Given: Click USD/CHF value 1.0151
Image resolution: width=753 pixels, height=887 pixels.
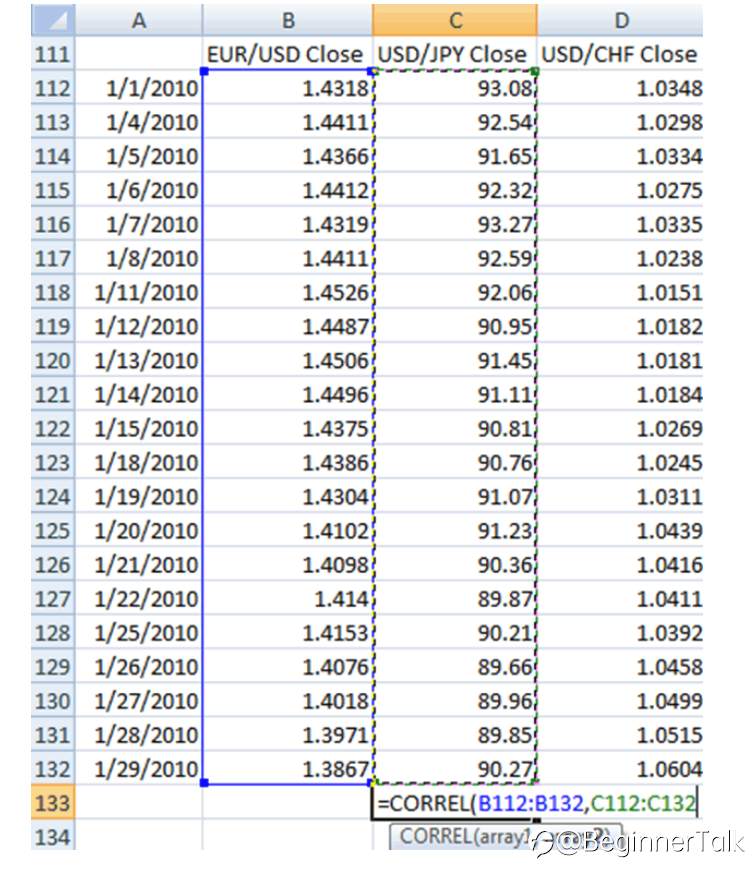Looking at the screenshot, I should click(620, 292).
